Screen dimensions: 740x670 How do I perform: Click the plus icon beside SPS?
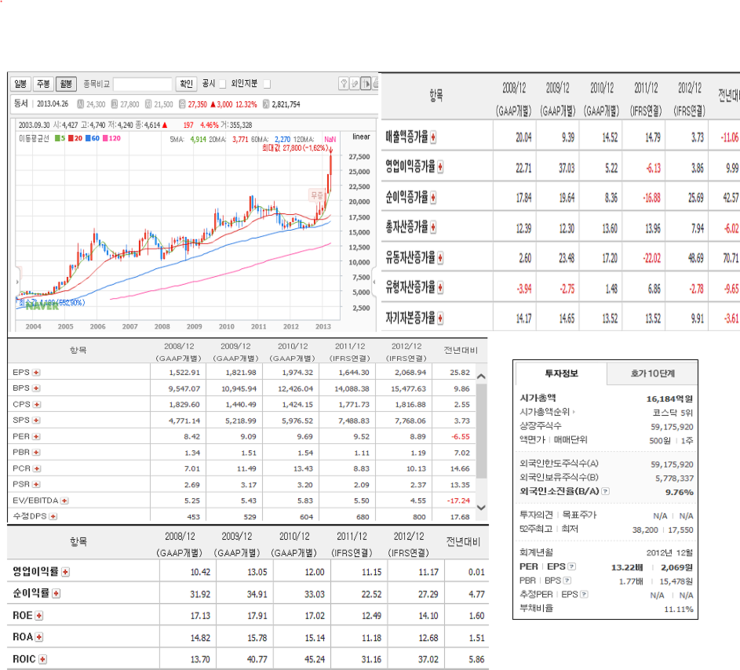(x=36, y=420)
